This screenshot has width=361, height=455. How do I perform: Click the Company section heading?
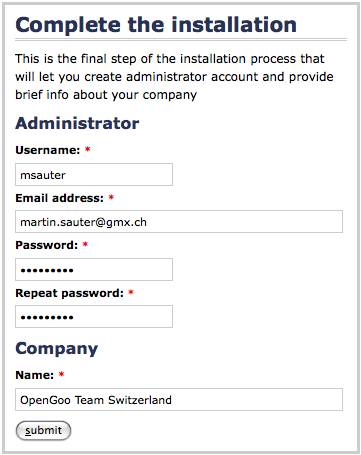pos(57,349)
